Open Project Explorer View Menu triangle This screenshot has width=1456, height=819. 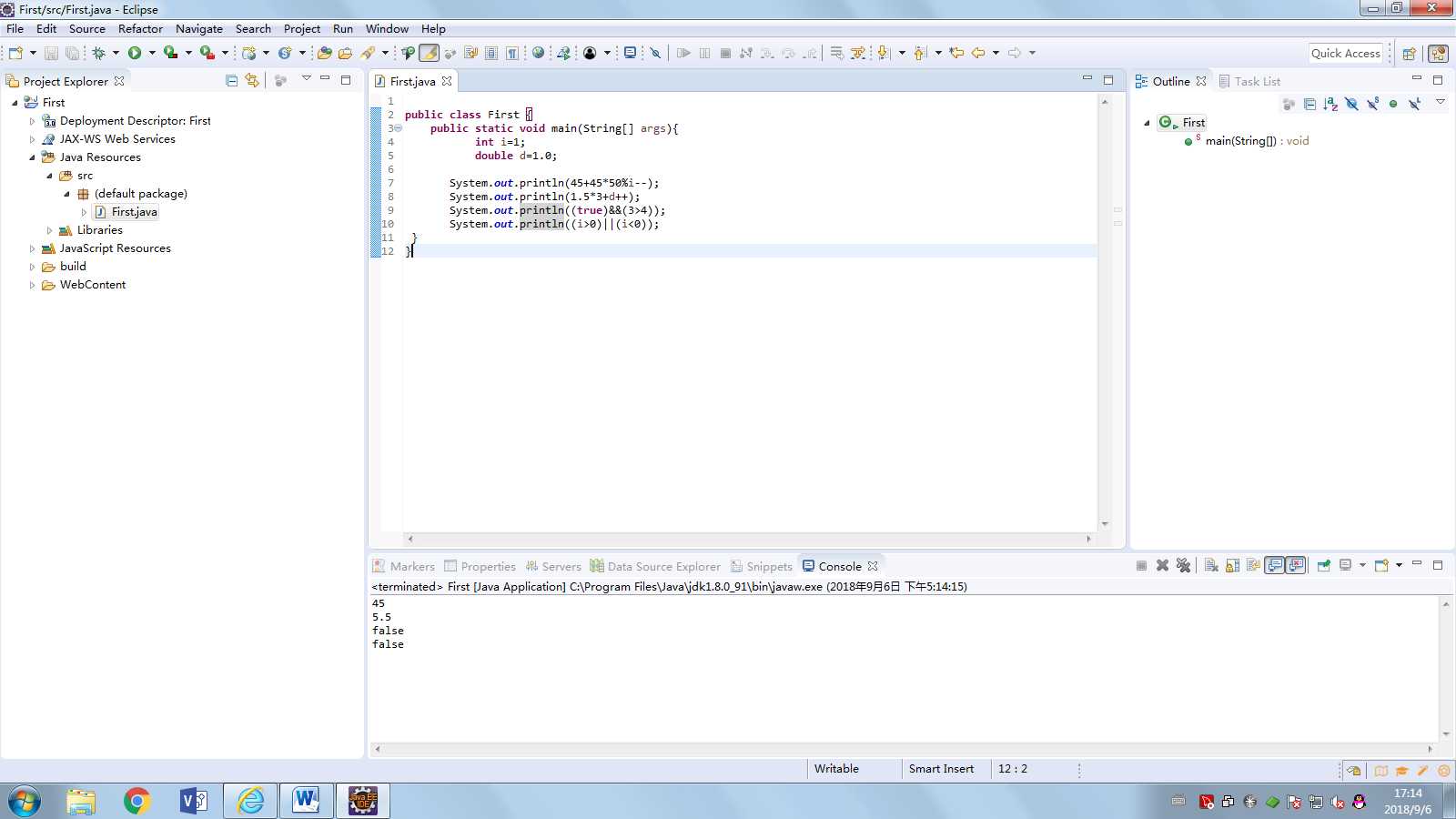tap(307, 78)
